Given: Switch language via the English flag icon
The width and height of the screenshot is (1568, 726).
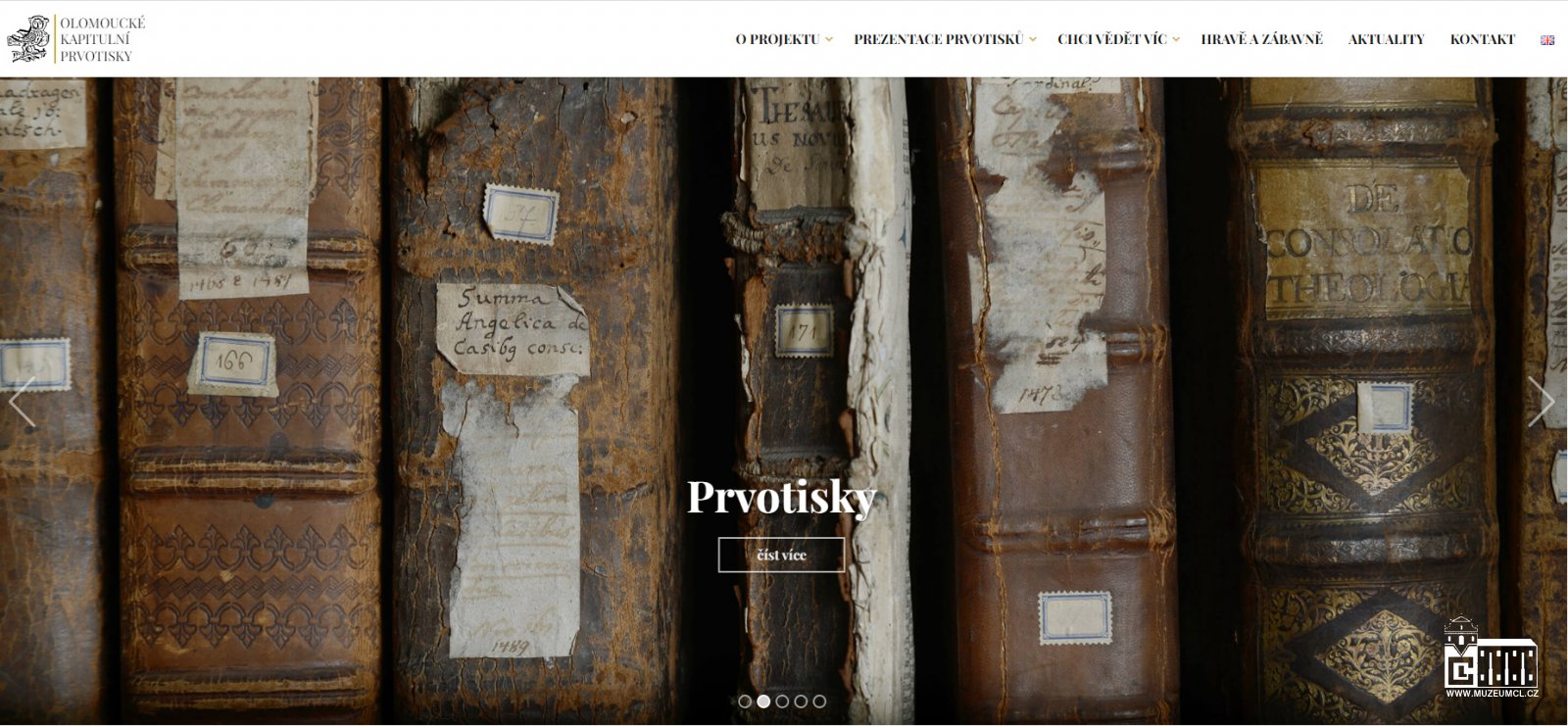Looking at the screenshot, I should click(x=1547, y=40).
